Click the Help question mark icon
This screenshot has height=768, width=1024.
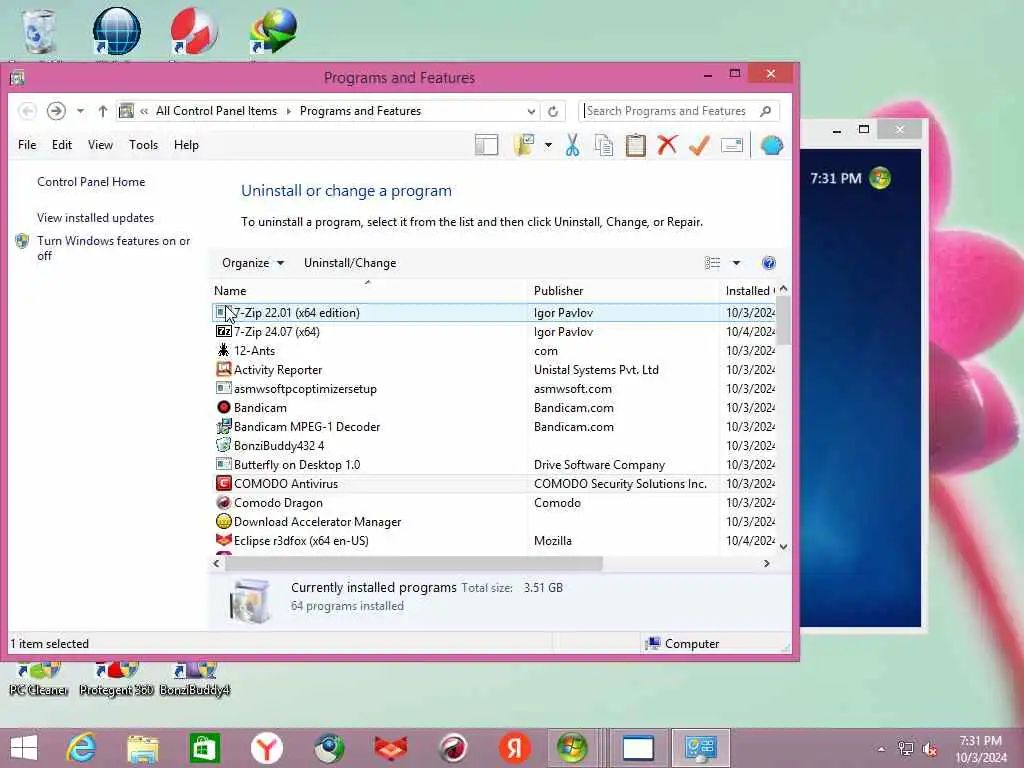click(769, 263)
